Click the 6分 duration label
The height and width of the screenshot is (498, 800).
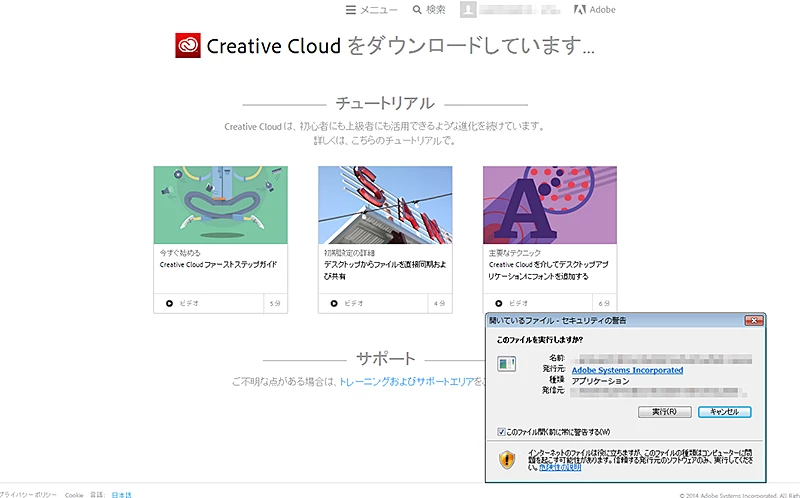[x=604, y=304]
